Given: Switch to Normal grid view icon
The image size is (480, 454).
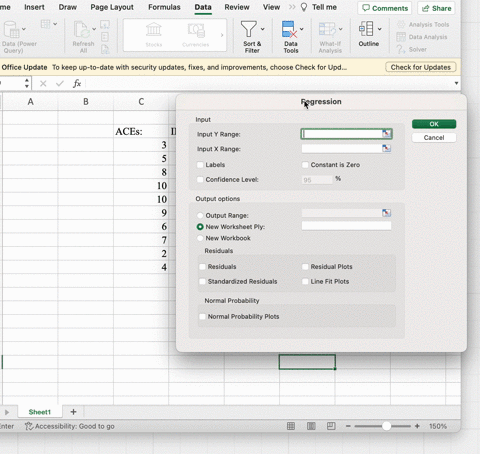Looking at the screenshot, I should tap(291, 426).
